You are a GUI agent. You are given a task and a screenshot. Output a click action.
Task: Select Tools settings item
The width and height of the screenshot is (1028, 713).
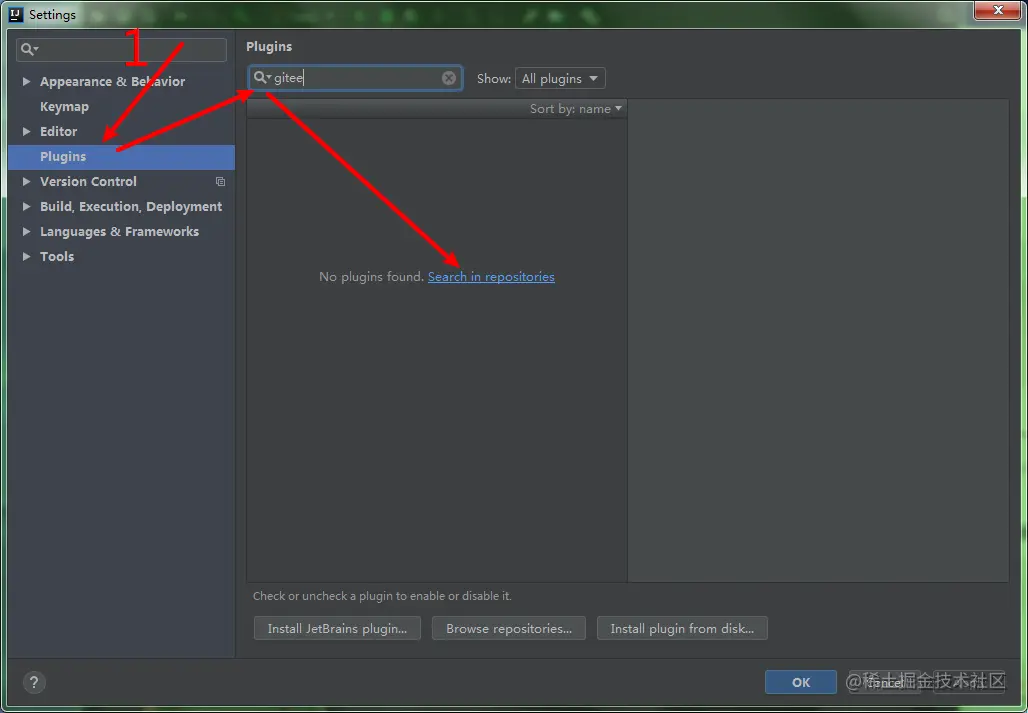coord(57,256)
